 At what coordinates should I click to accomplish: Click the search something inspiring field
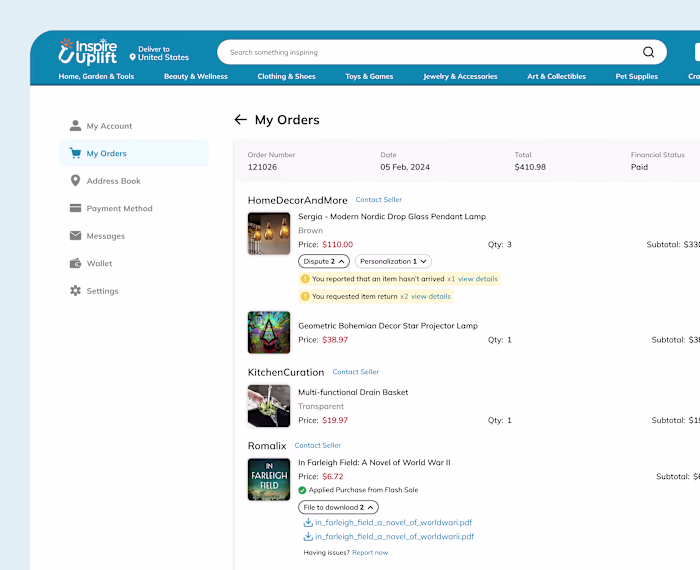[x=442, y=52]
